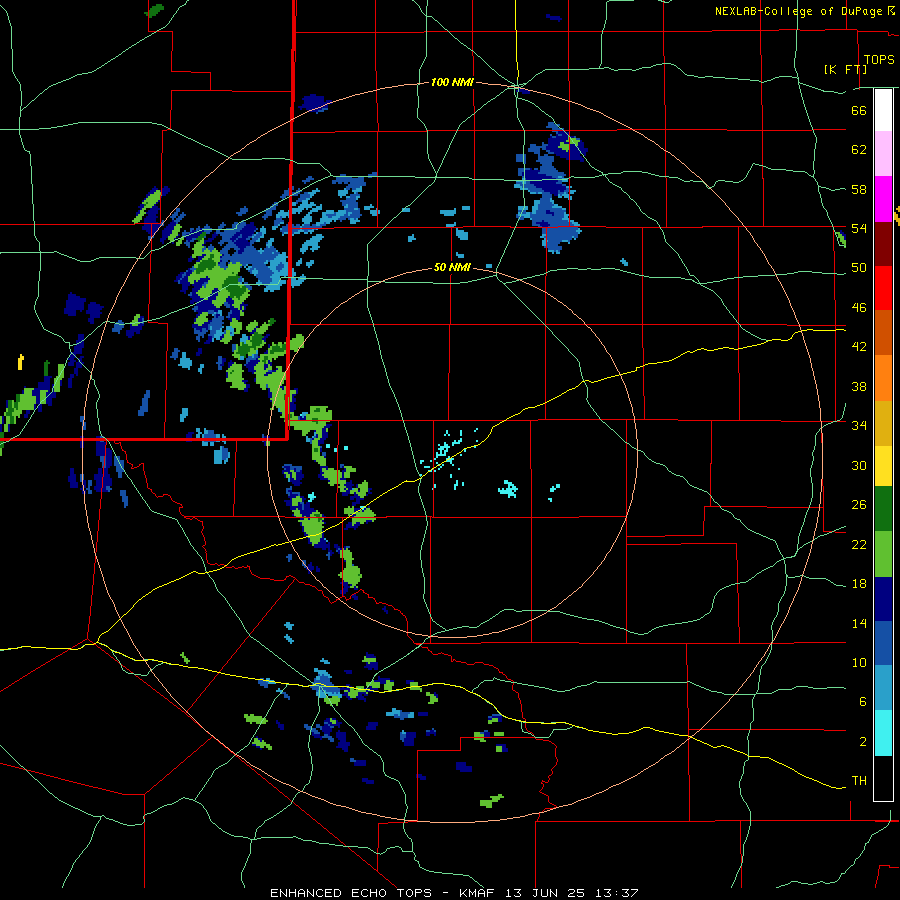Image resolution: width=900 pixels, height=900 pixels.
Task: Select the light pink legend swatch
Action: click(883, 153)
